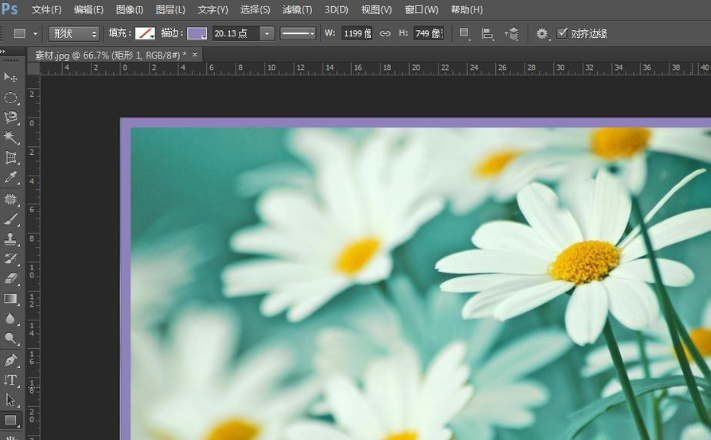Open the stroke width 20.13 dropdown arrow
Viewport: 711px width, 440px height.
click(267, 33)
